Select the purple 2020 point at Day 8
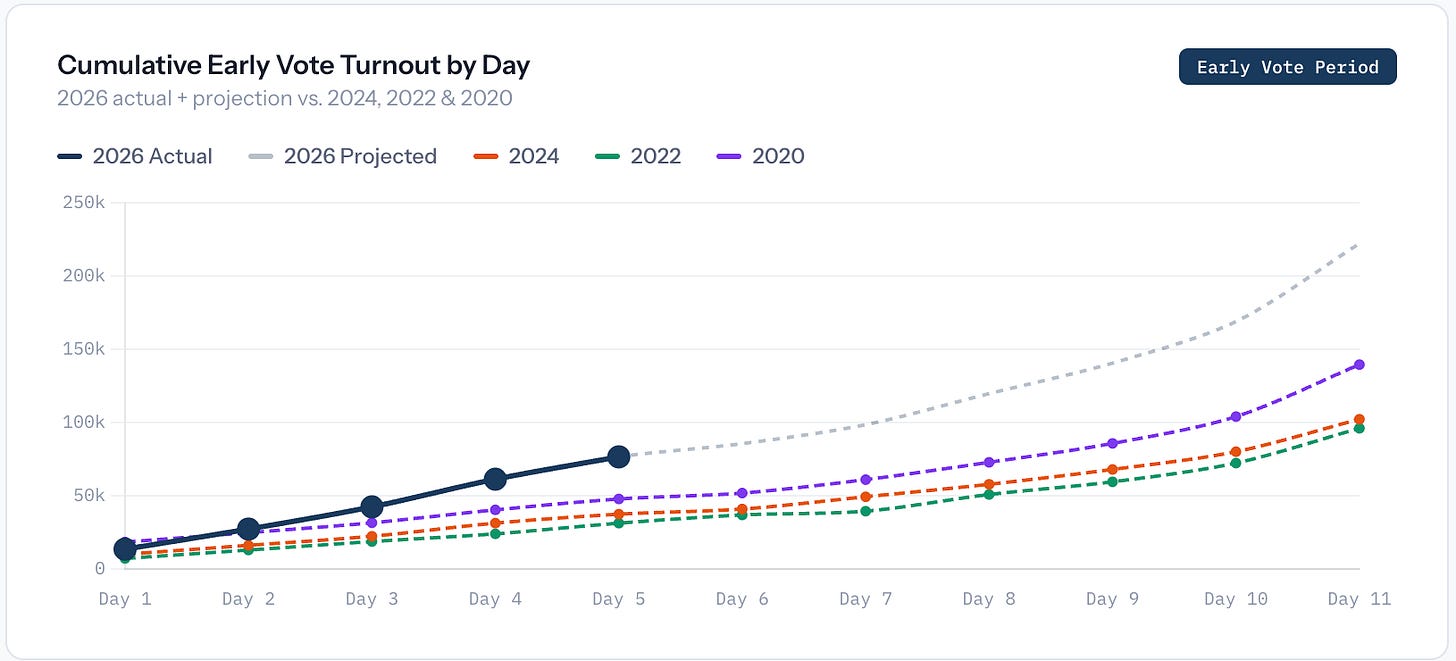Image resolution: width=1456 pixels, height=661 pixels. (x=989, y=462)
